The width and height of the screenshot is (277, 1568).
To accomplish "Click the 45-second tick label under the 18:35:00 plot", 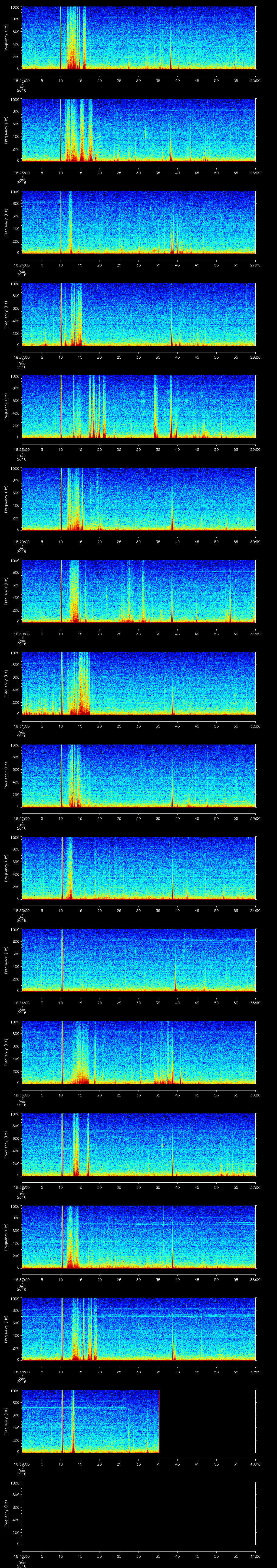I will (x=197, y=1095).
